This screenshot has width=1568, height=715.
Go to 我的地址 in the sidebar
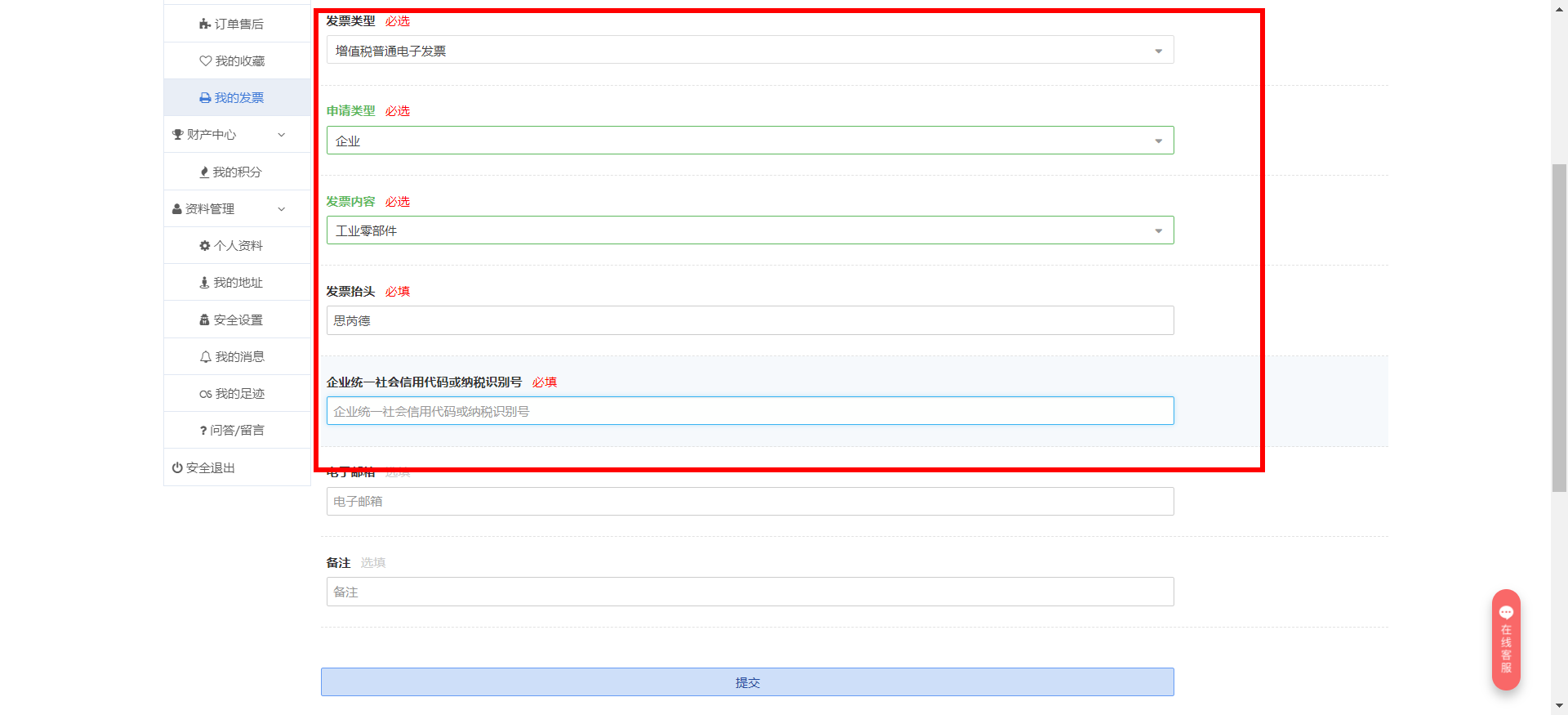click(x=238, y=283)
